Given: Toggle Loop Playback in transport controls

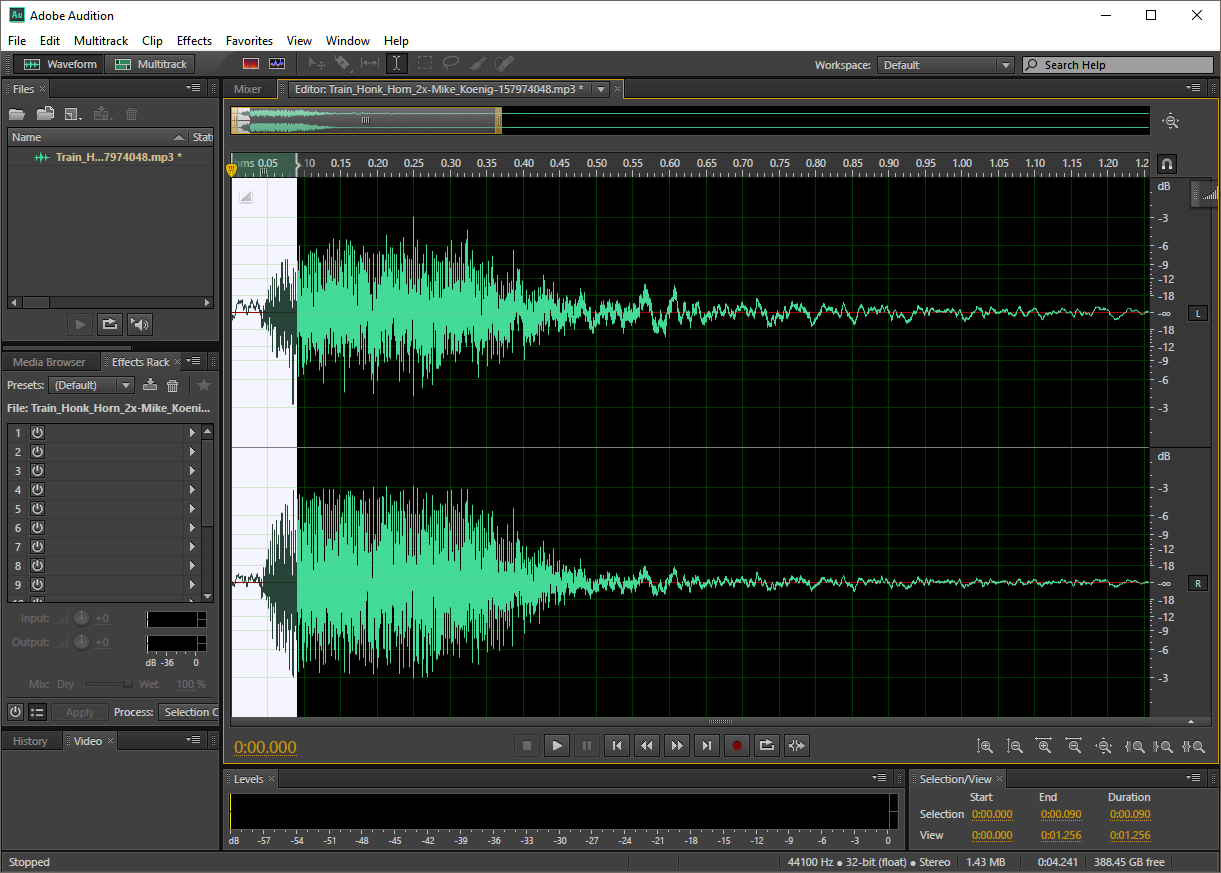Looking at the screenshot, I should [767, 745].
